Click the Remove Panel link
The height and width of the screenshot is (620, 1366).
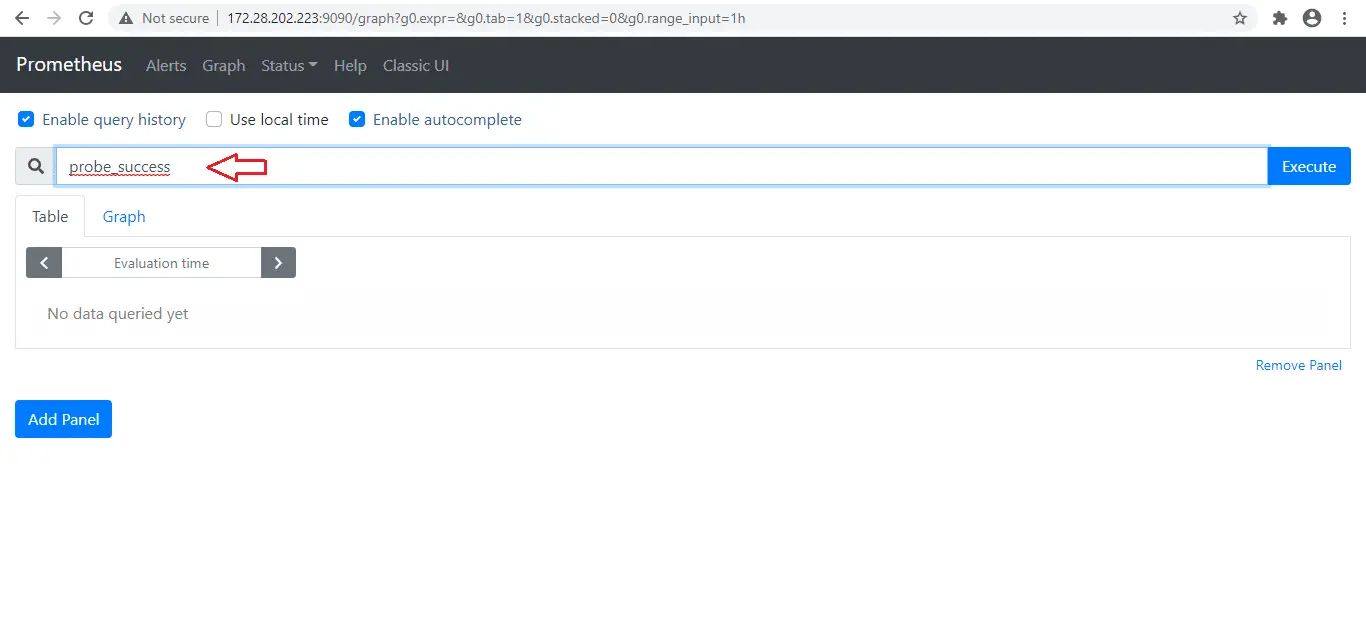click(x=1298, y=365)
